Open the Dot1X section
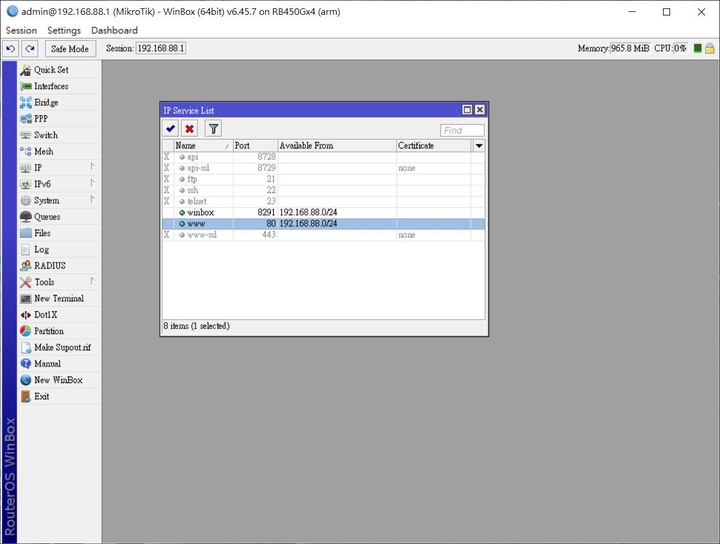The width and height of the screenshot is (720, 544). 59,315
